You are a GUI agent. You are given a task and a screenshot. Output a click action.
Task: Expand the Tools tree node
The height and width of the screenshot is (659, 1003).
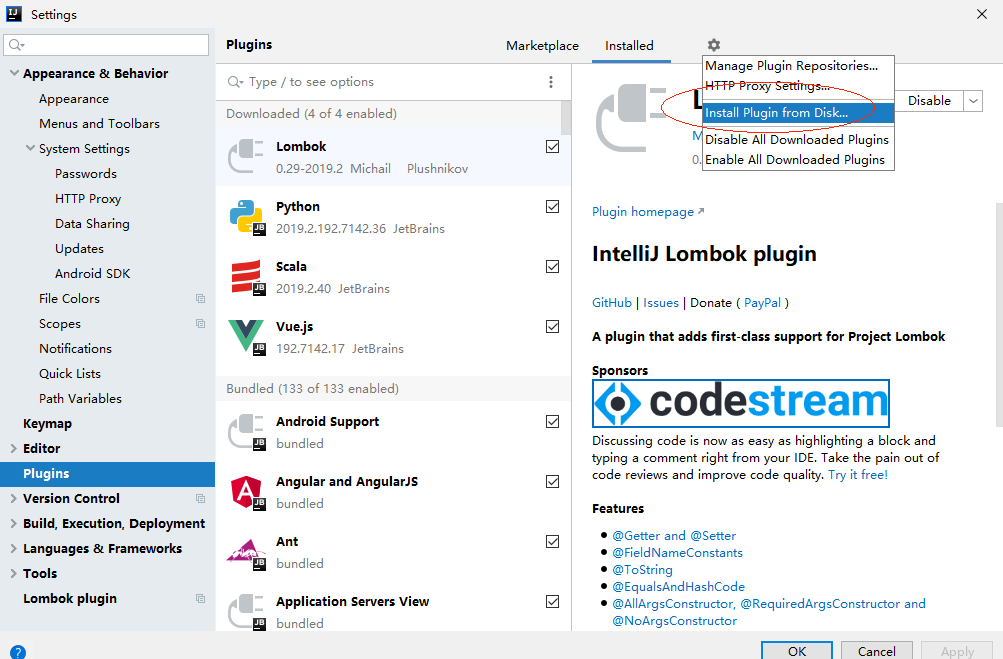coord(13,573)
